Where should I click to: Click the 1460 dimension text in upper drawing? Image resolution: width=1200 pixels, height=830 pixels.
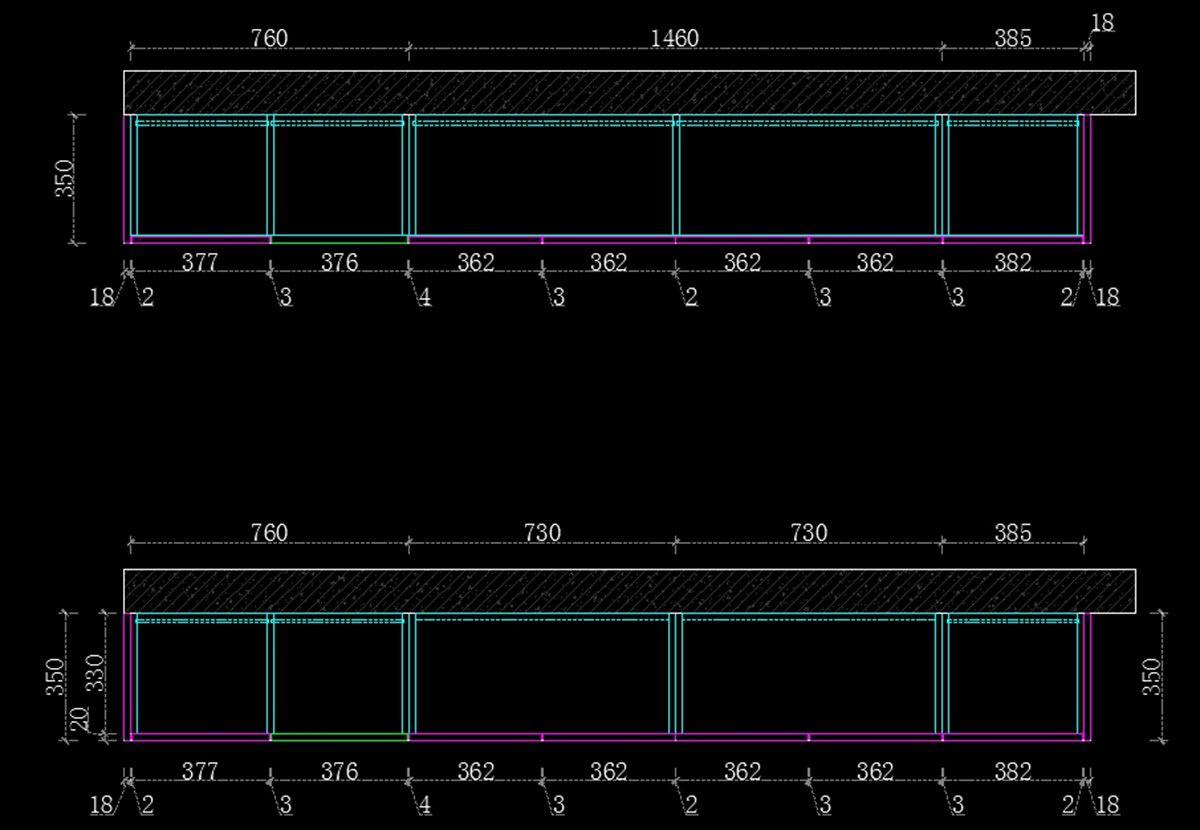click(674, 38)
